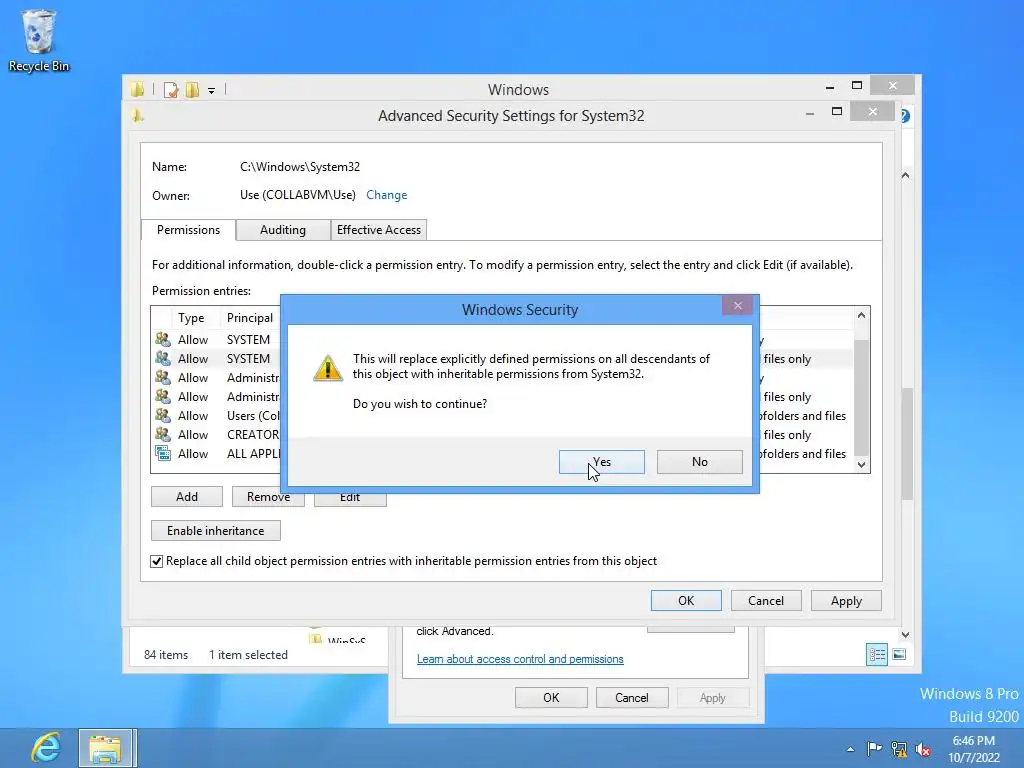Uncheck Replace all child object permission entries
1024x768 pixels.
pos(157,561)
